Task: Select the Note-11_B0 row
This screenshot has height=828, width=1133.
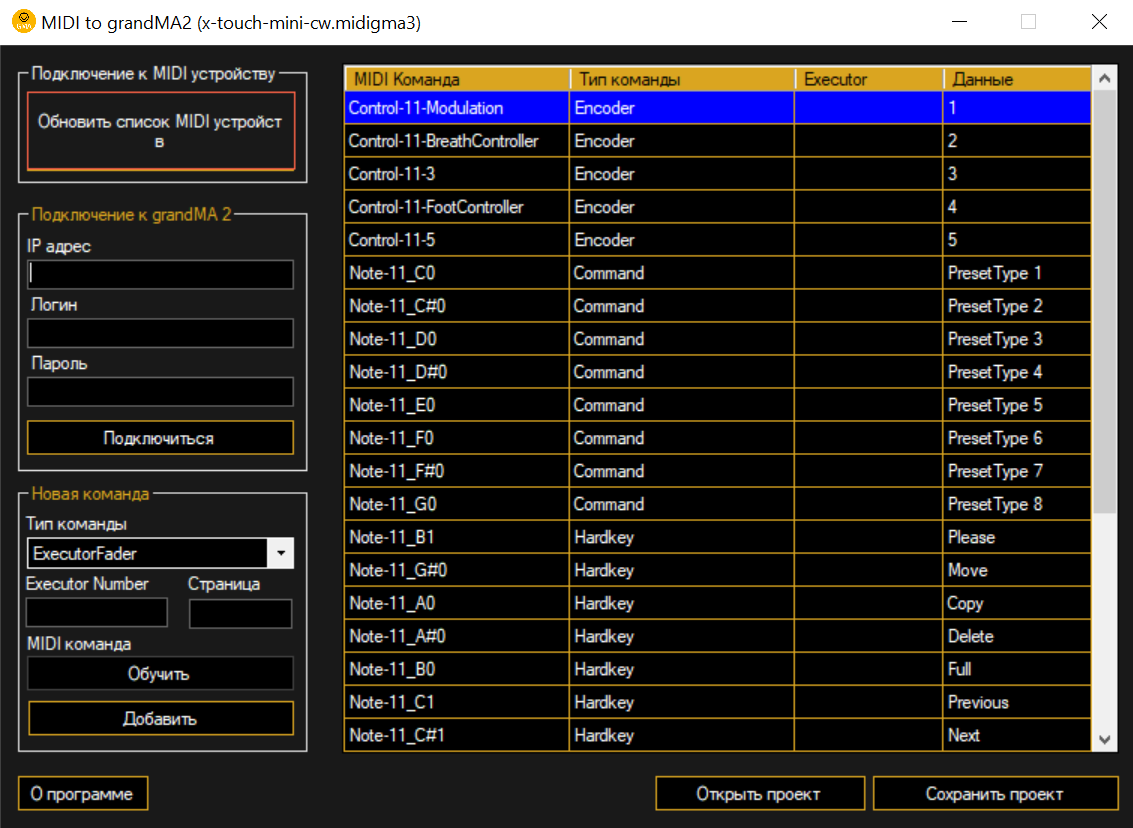Action: pos(718,669)
